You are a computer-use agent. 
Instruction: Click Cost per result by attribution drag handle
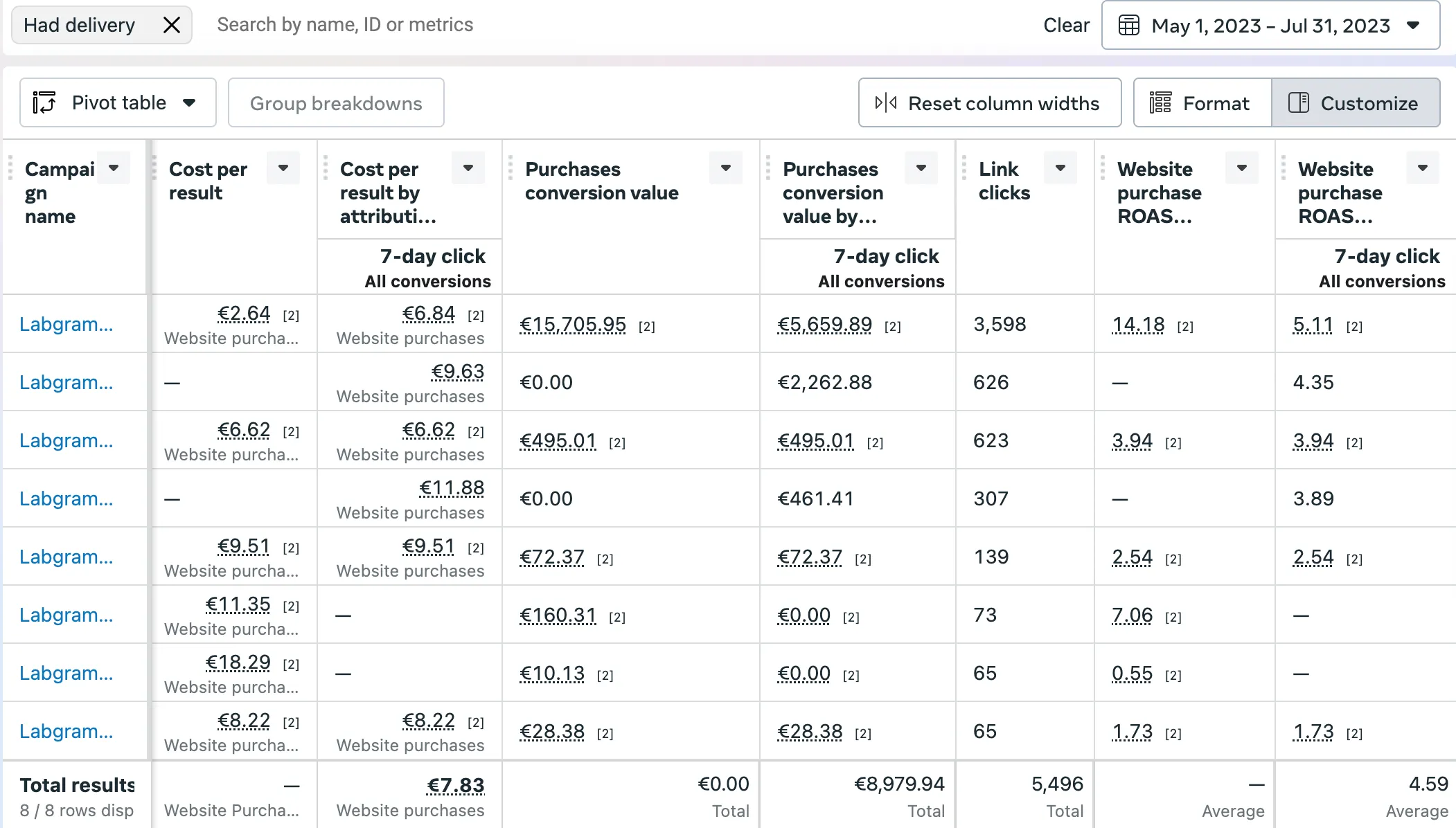pos(326,168)
